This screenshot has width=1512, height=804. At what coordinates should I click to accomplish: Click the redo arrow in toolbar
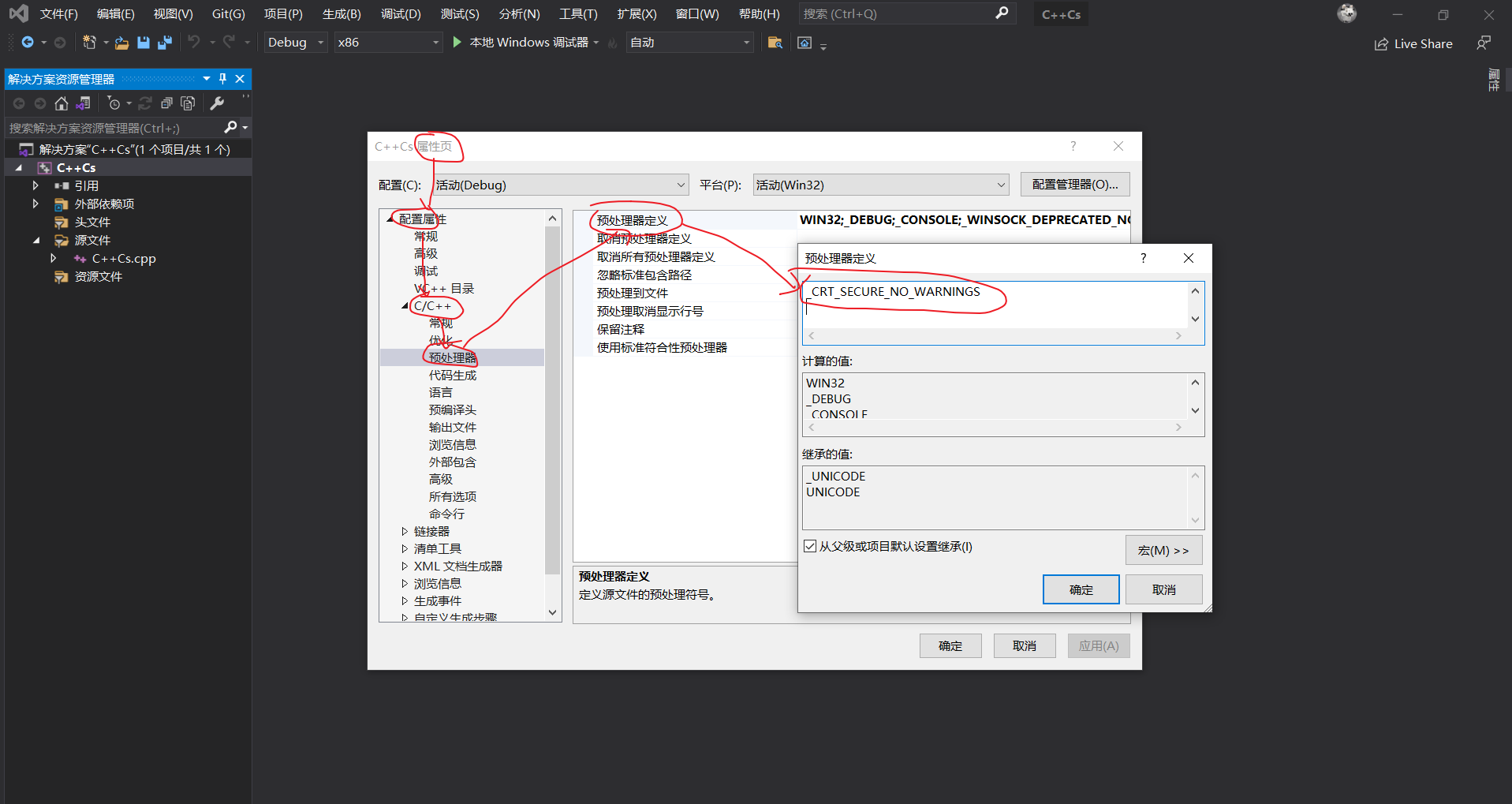pos(229,42)
